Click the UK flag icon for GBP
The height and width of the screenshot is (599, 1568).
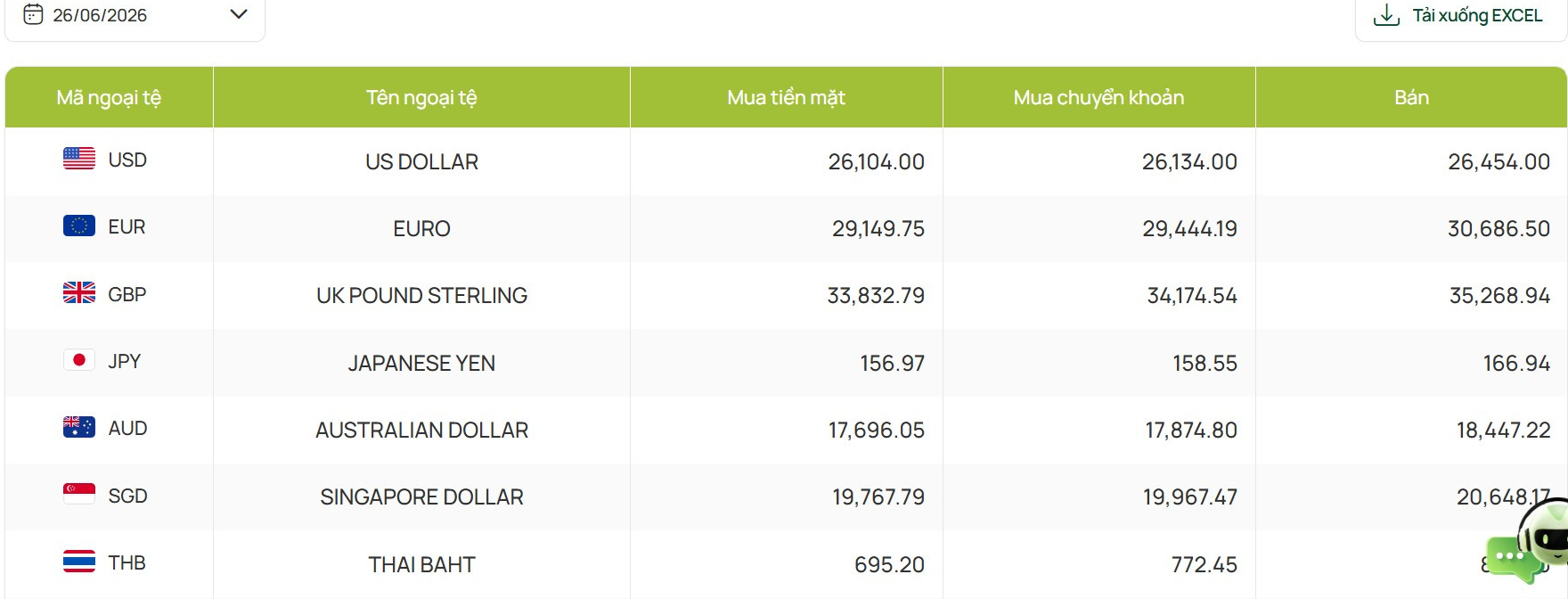(x=79, y=292)
